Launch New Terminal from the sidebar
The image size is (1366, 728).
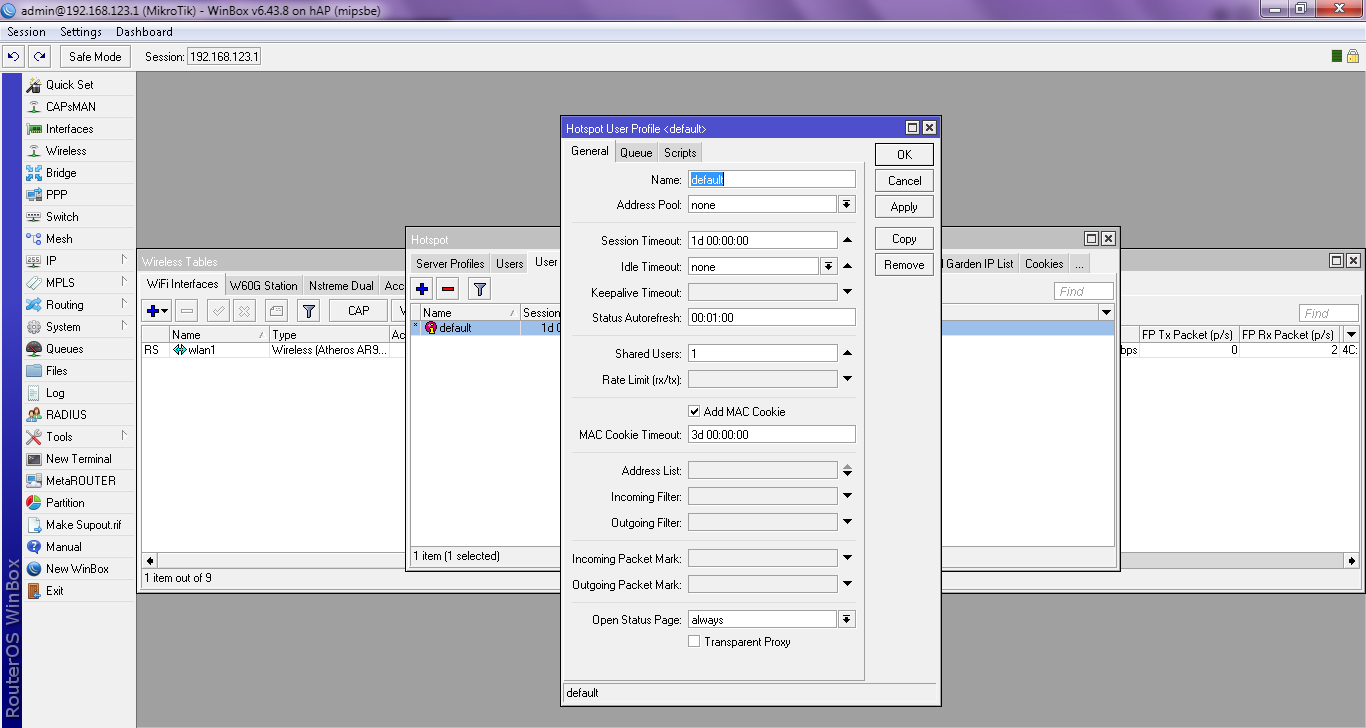(x=79, y=459)
